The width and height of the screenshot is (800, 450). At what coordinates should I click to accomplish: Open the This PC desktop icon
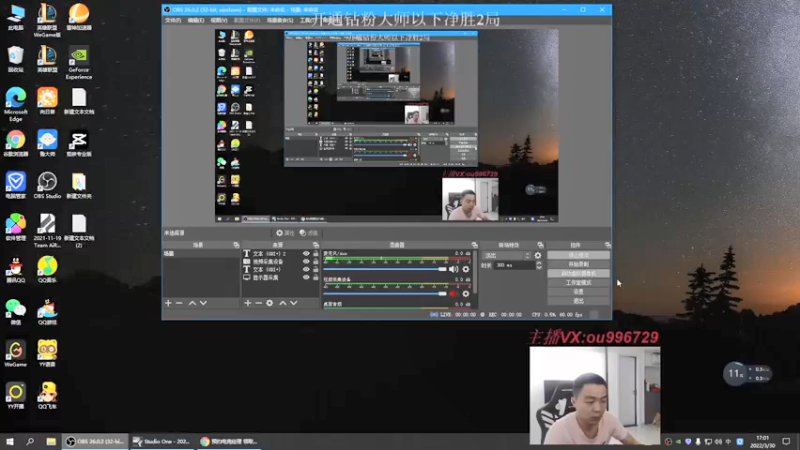[16, 17]
